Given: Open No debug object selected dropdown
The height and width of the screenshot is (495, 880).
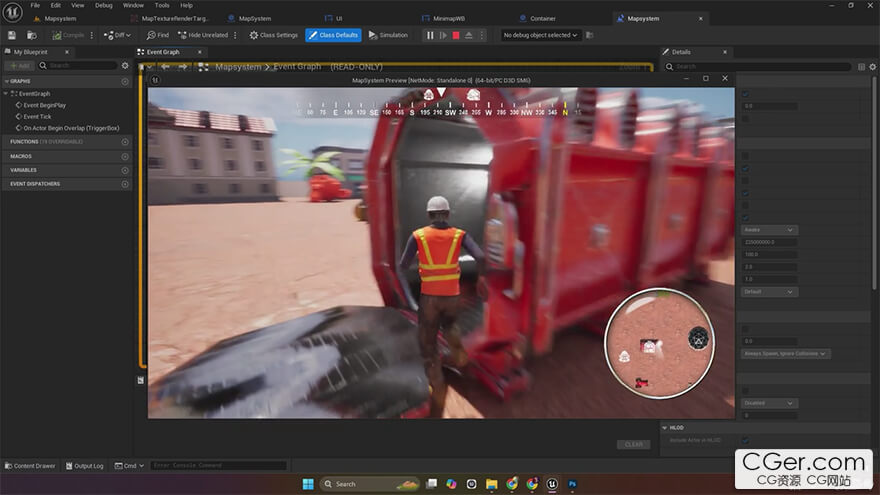Looking at the screenshot, I should [x=540, y=35].
